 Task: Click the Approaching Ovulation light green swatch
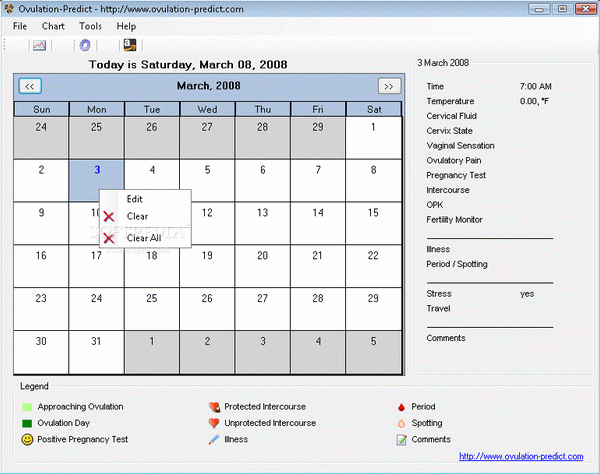[x=27, y=407]
